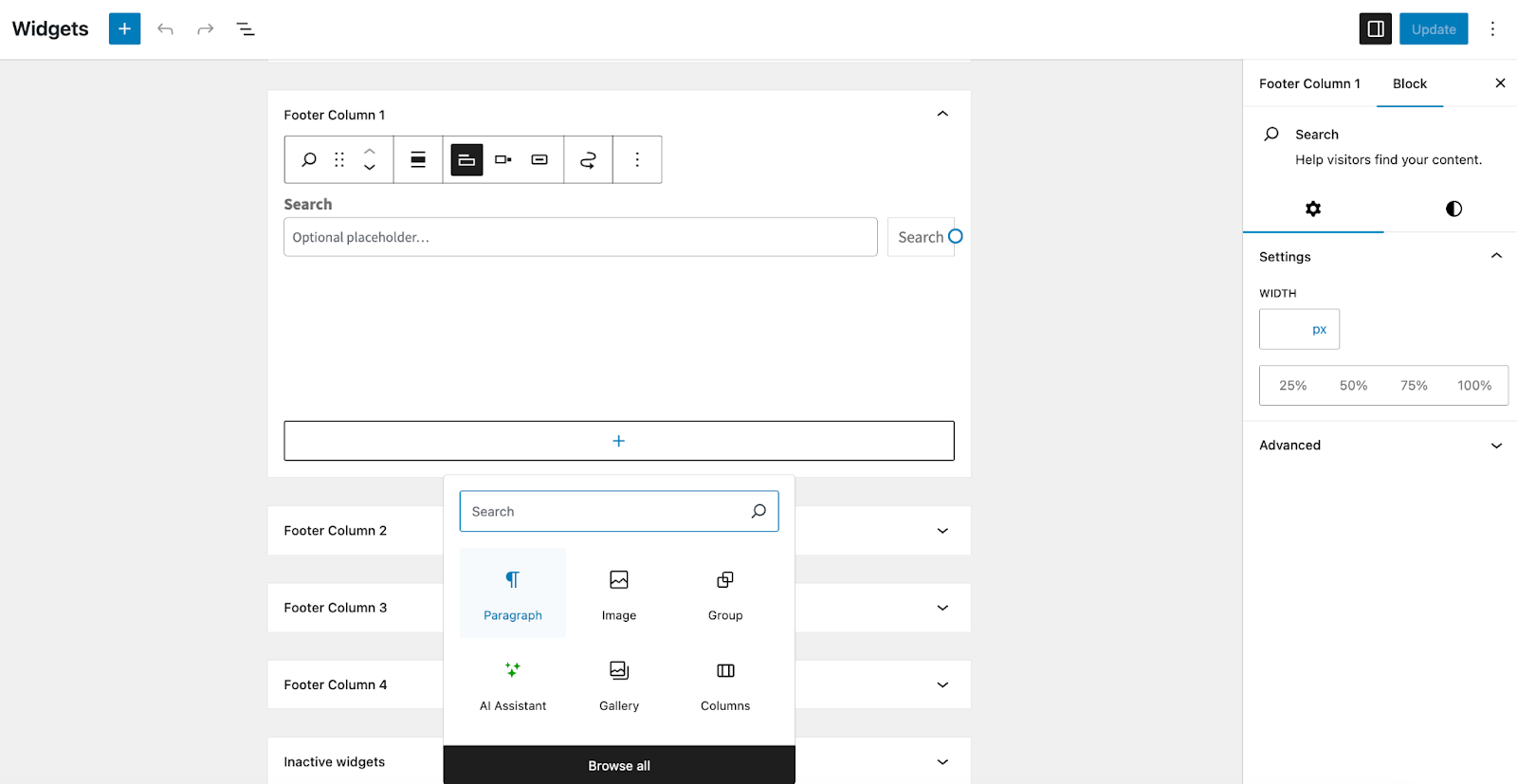Screen dimensions: 1517x784
Task: Insert an Image block
Action: [619, 593]
